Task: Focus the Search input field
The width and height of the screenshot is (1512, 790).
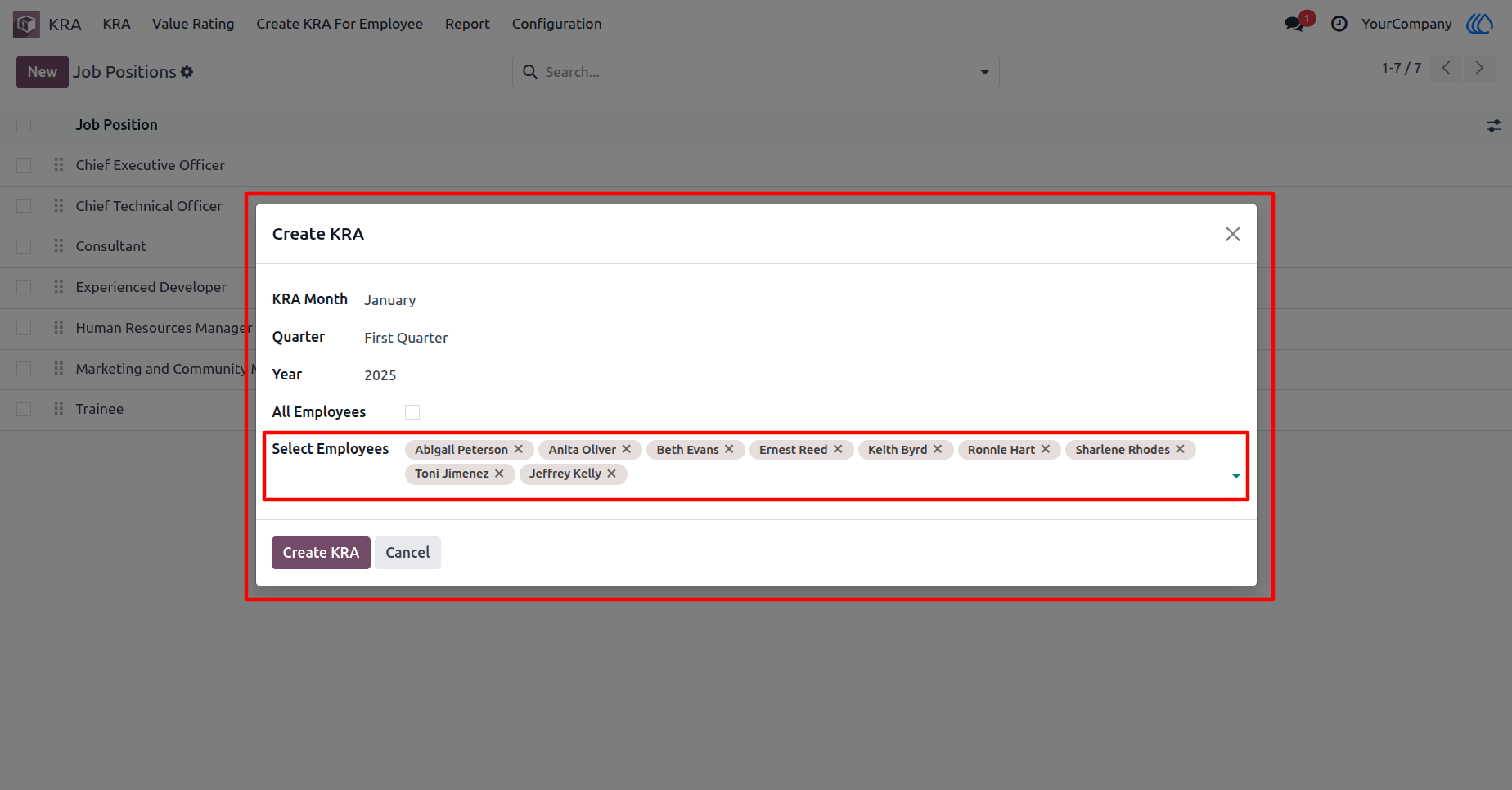Action: click(x=753, y=72)
